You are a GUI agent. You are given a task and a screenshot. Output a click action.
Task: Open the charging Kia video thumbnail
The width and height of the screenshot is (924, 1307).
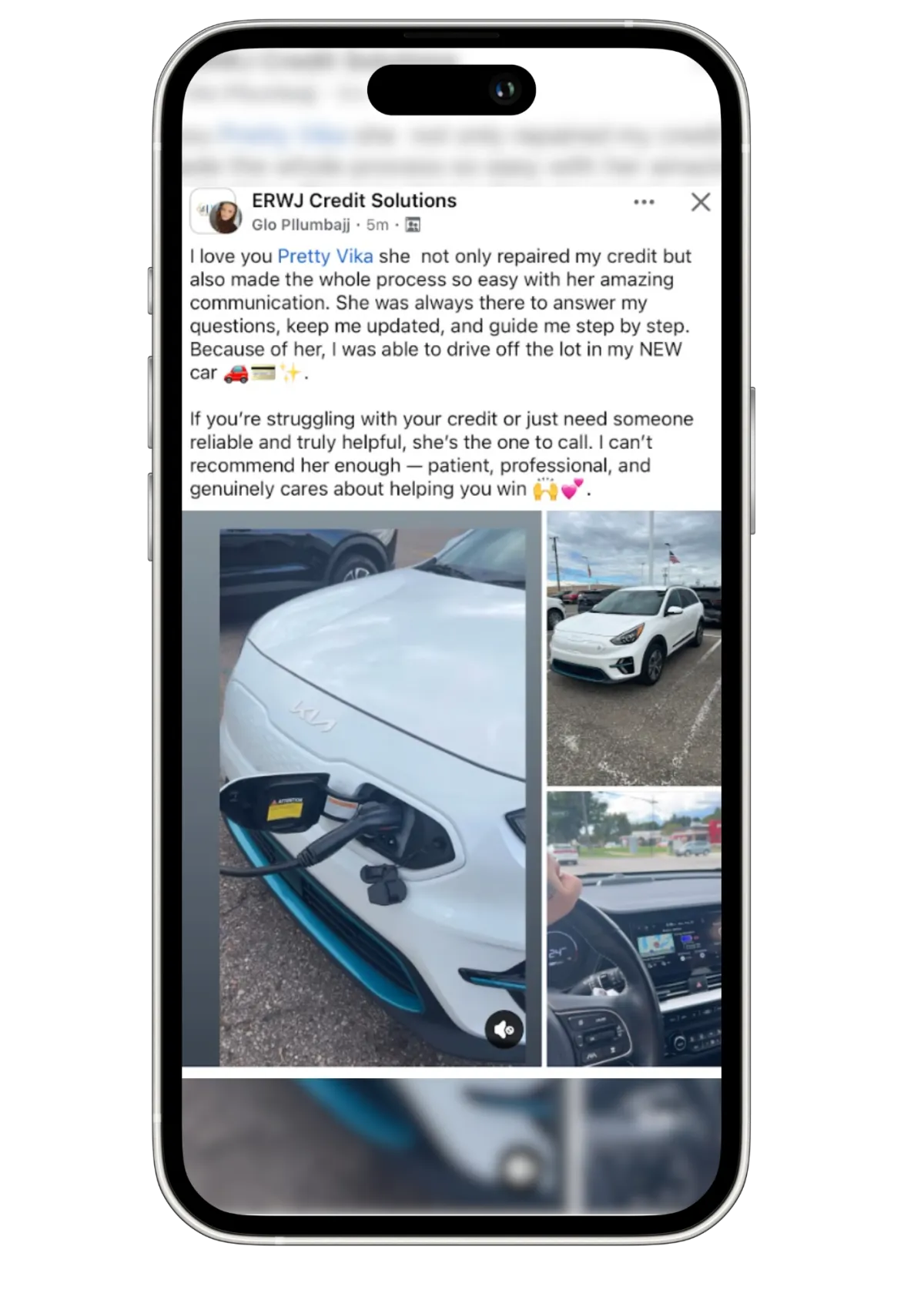(x=362, y=789)
